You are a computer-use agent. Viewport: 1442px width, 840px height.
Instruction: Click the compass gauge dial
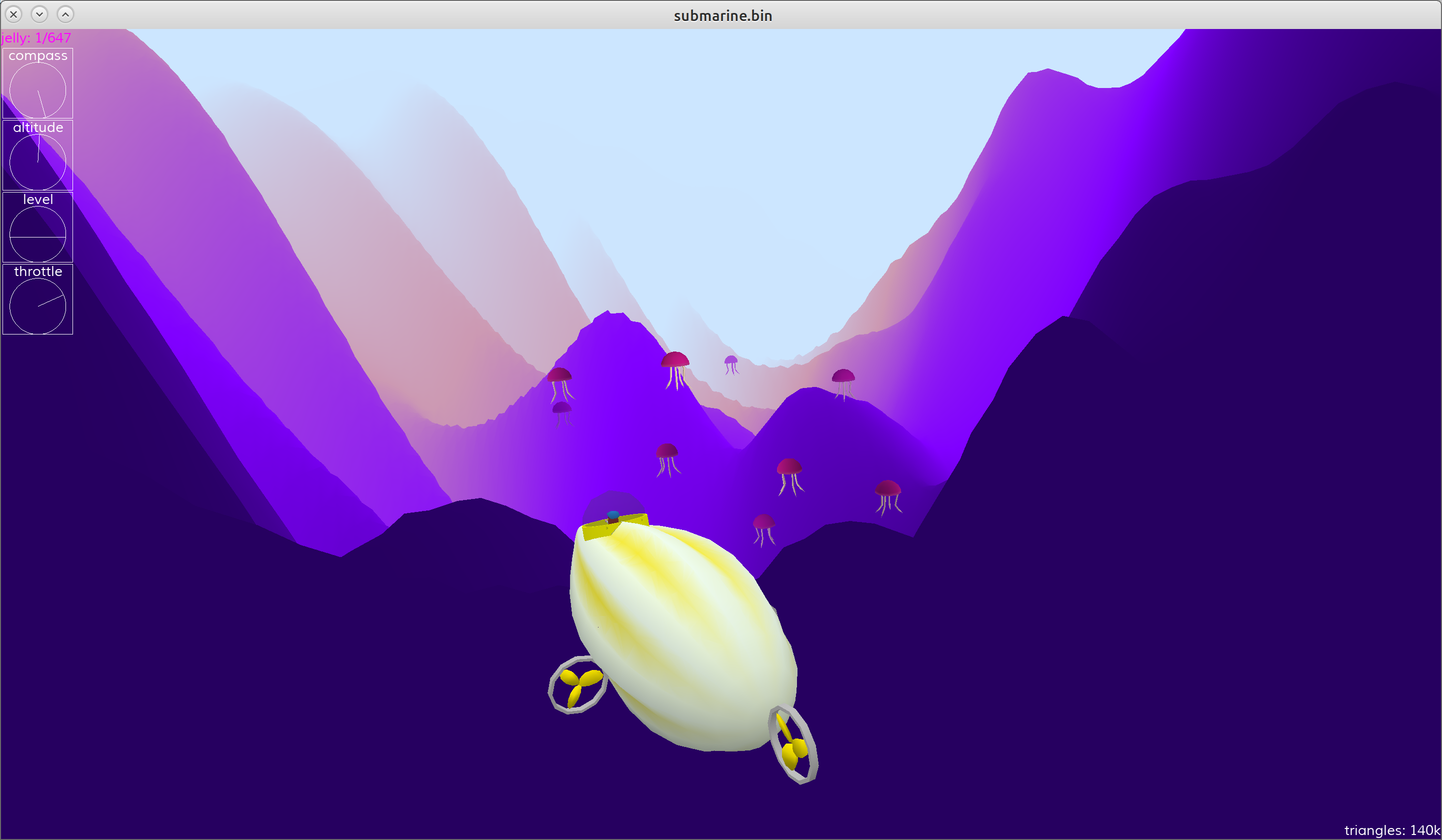click(x=38, y=90)
